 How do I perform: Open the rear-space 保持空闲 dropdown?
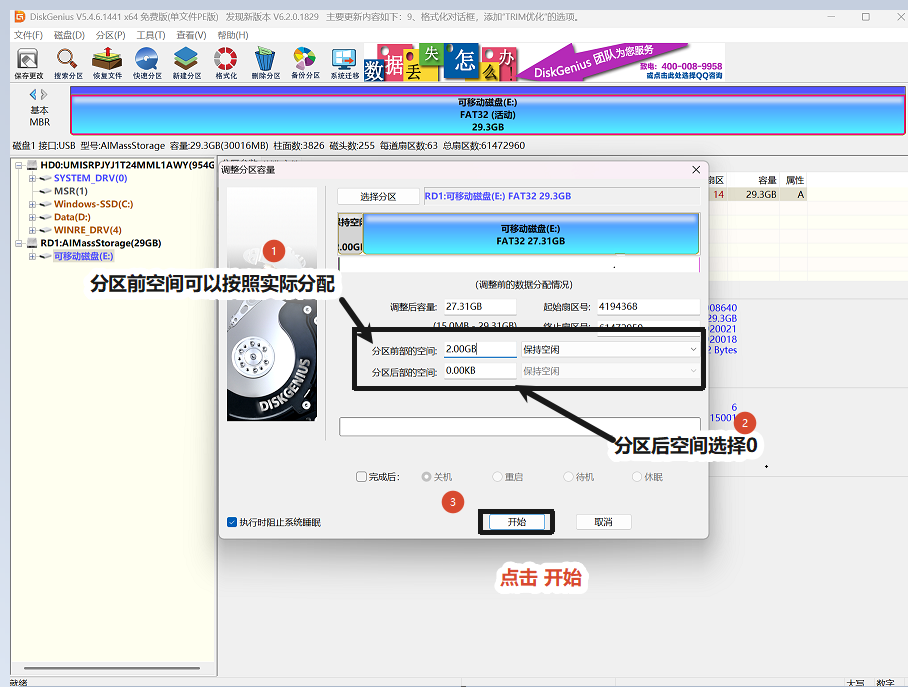(x=610, y=371)
